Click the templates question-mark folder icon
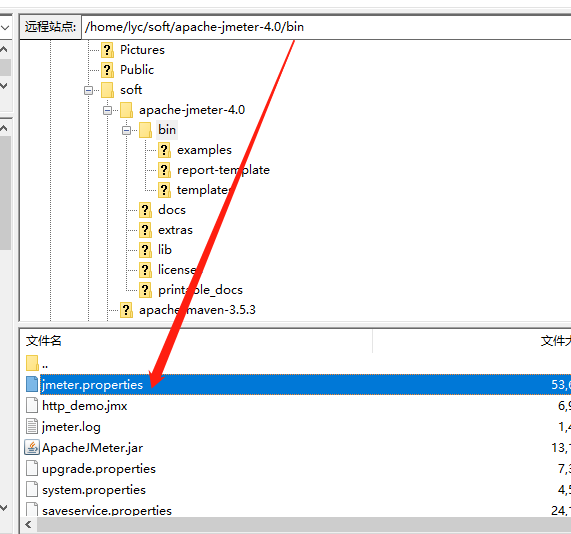 [164, 190]
